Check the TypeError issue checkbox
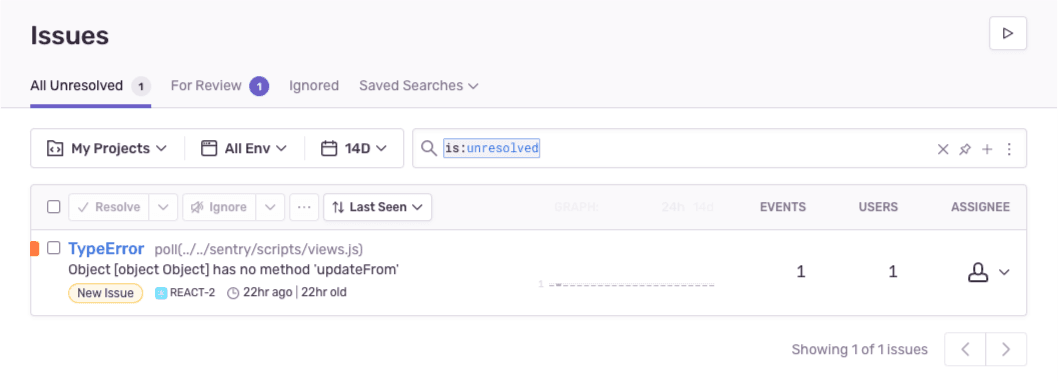Image resolution: width=1058 pixels, height=382 pixels. click(x=53, y=248)
